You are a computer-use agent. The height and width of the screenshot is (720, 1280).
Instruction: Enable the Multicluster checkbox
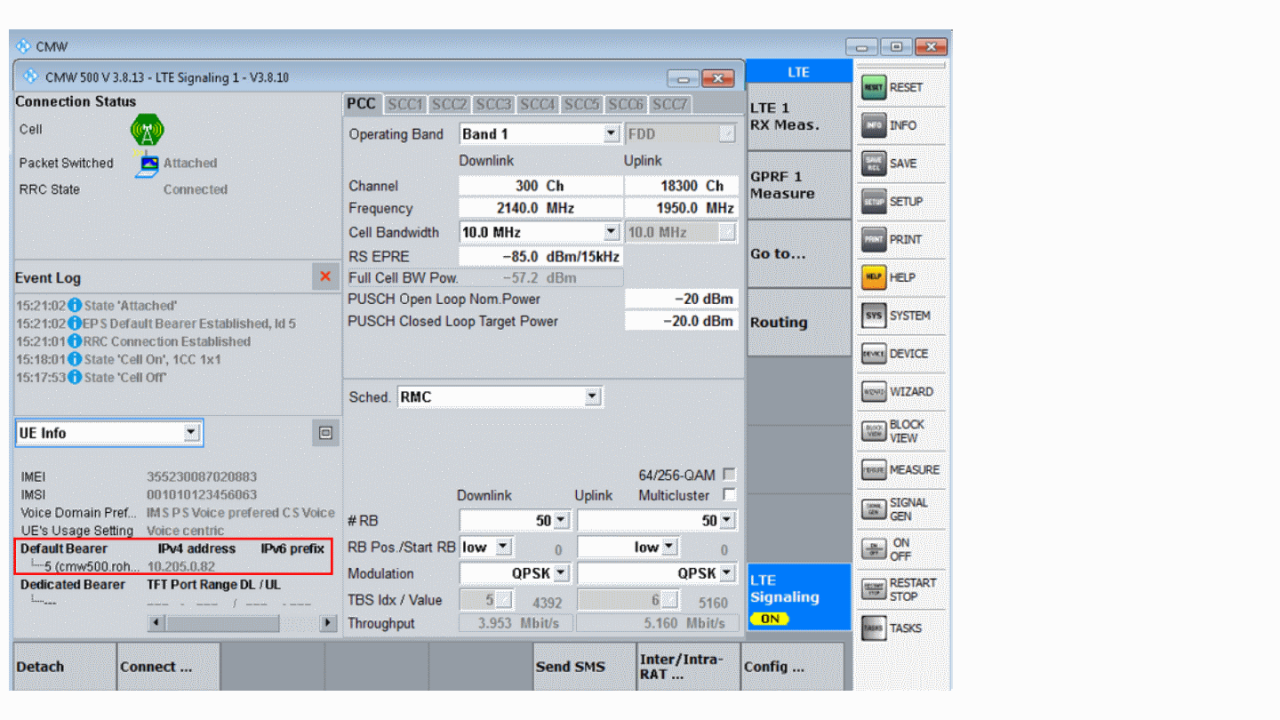tap(729, 495)
